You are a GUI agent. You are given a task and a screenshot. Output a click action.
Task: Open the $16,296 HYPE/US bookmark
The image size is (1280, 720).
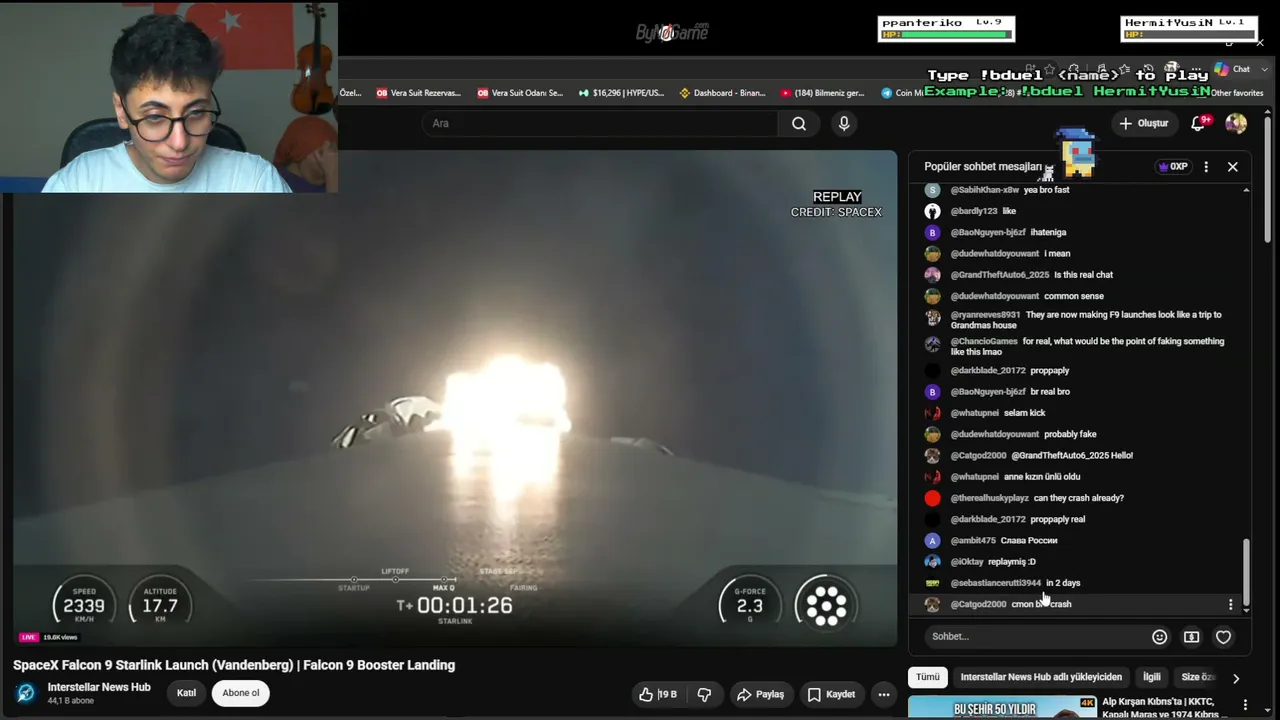tap(621, 93)
